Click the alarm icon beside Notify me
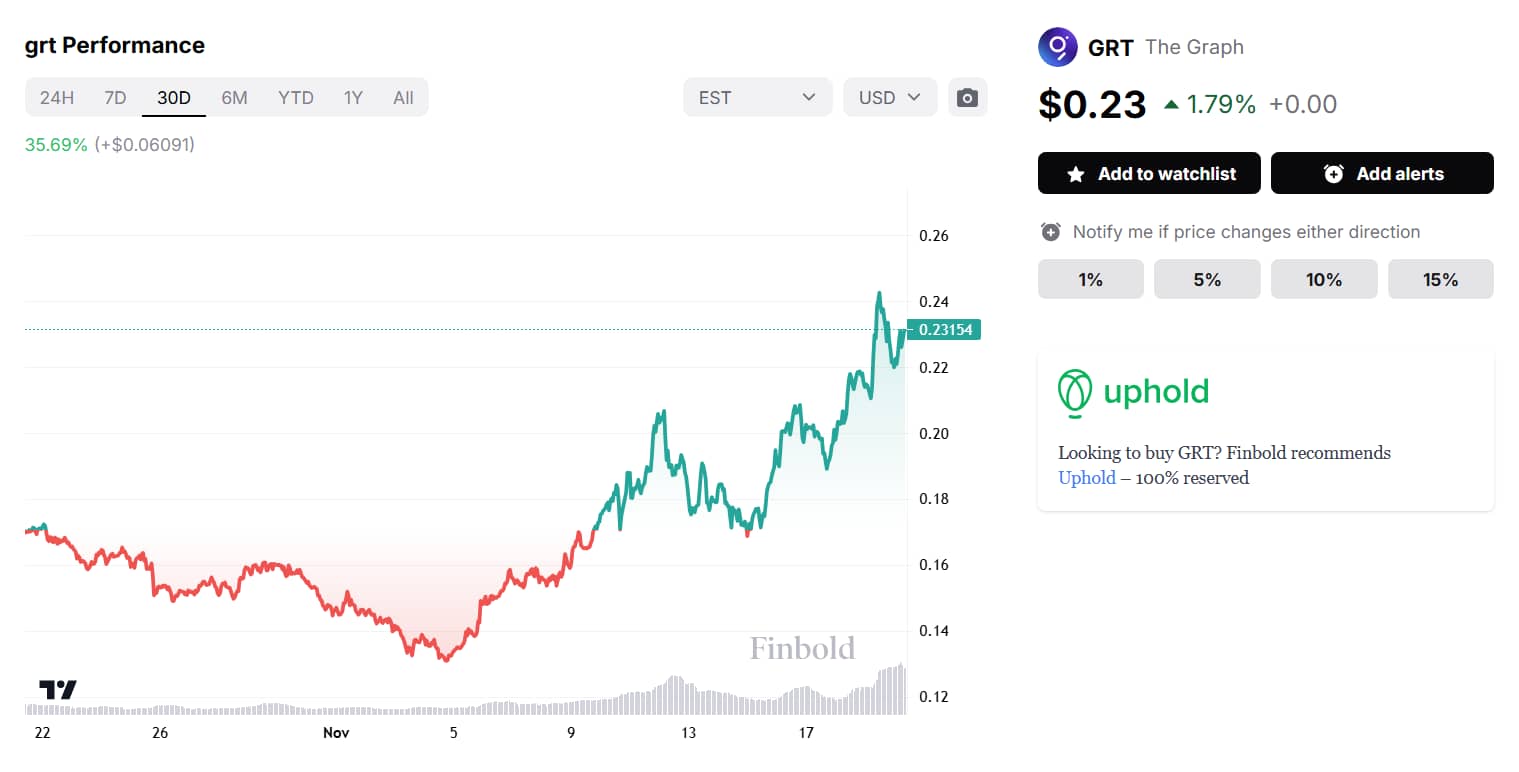Viewport: 1519px width, 772px height. [1050, 232]
